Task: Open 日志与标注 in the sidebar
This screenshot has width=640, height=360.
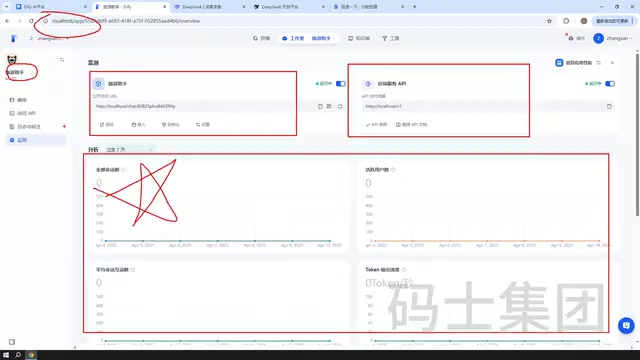Action: (x=35, y=127)
